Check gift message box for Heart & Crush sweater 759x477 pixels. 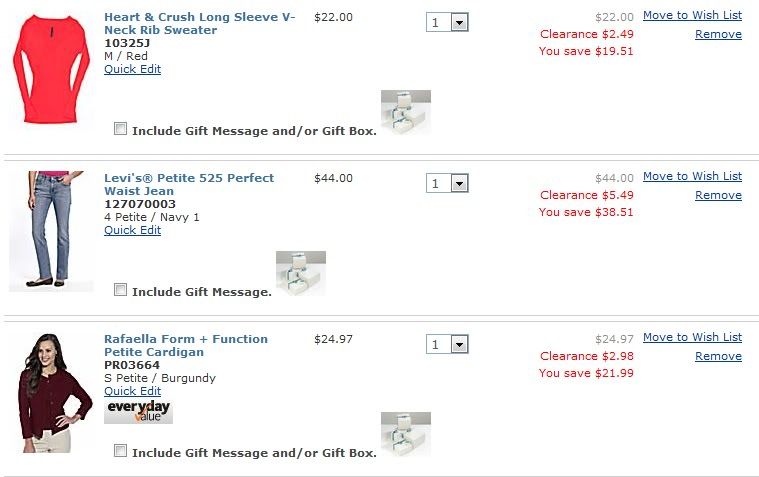(x=121, y=129)
